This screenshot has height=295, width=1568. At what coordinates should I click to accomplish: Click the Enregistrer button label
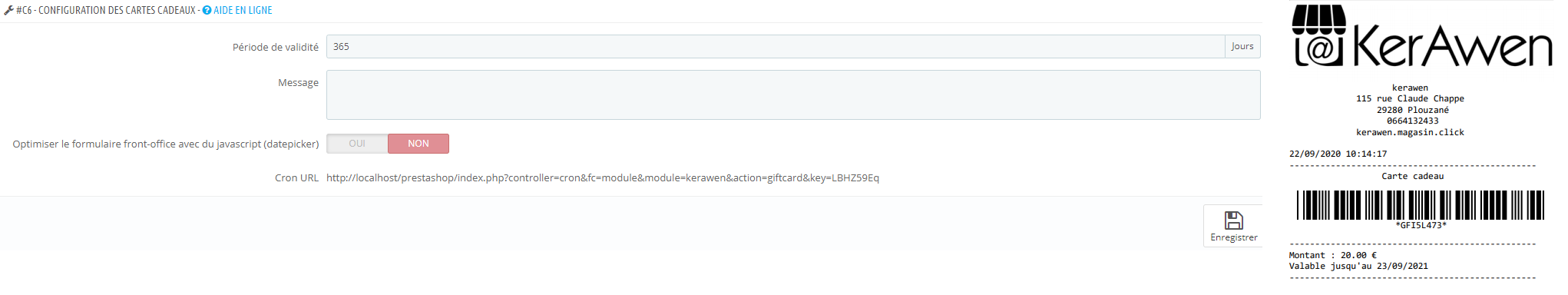[1234, 237]
